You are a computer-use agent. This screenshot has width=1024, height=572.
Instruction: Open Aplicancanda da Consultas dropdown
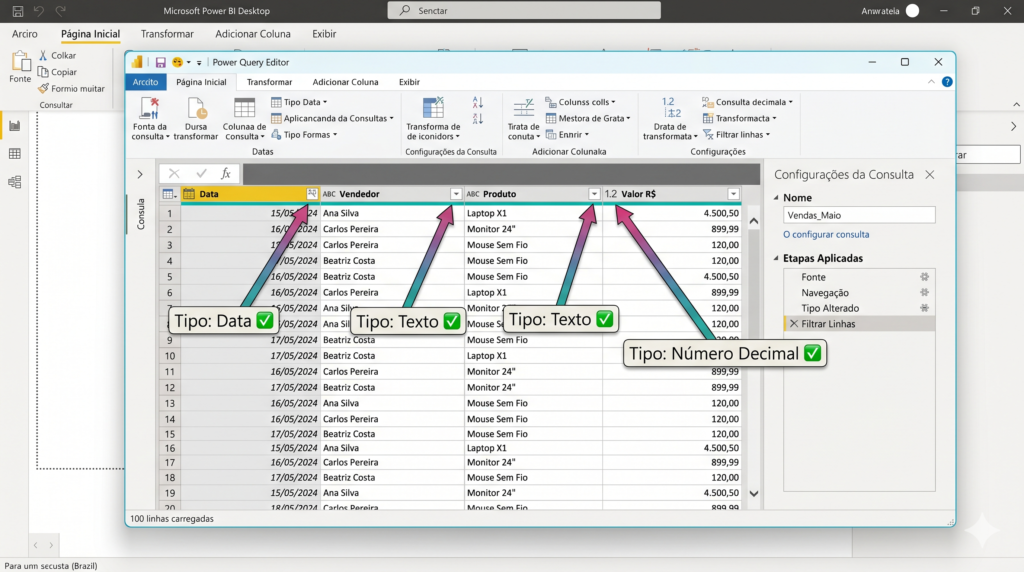pos(332,118)
